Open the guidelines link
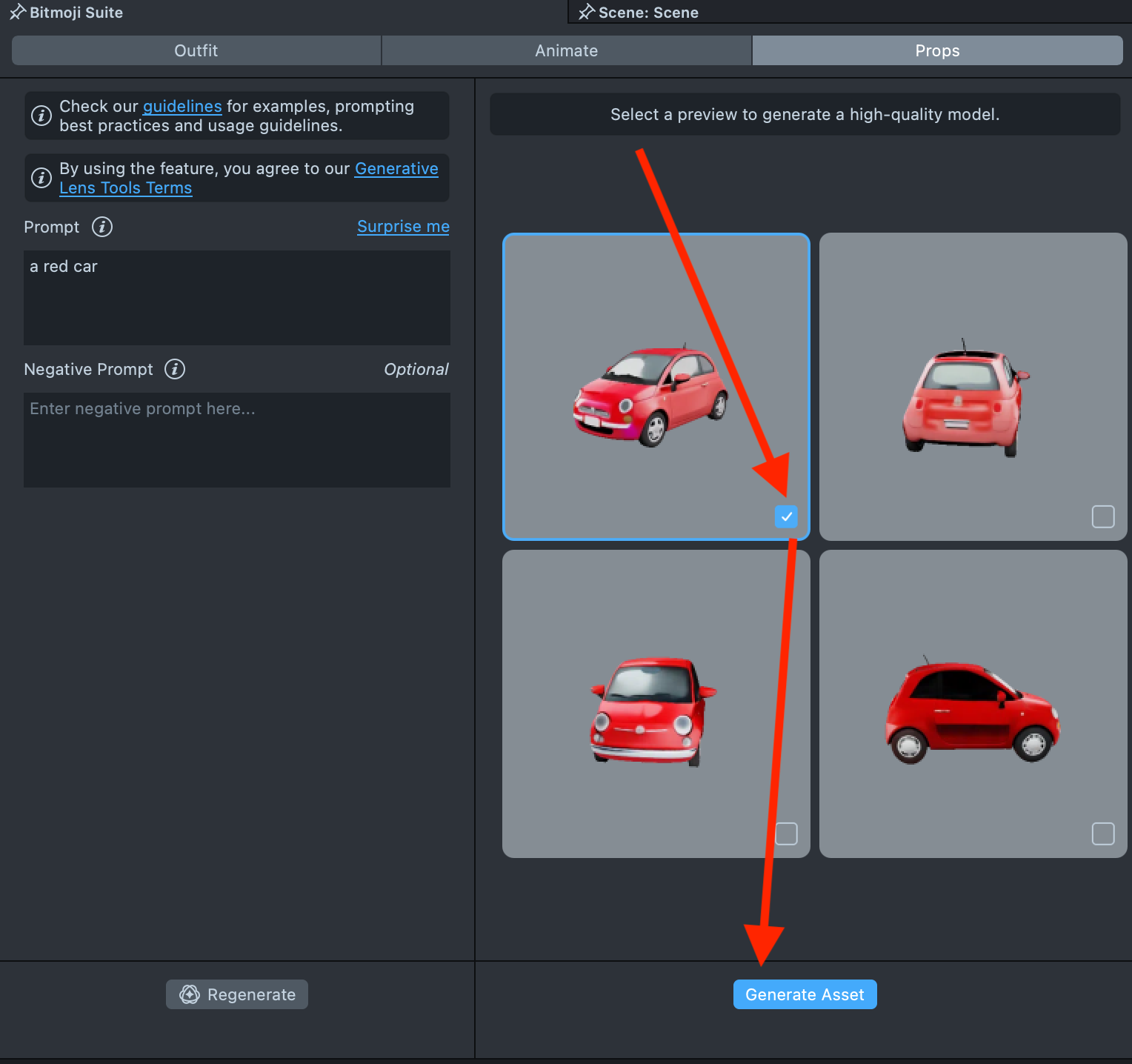Viewport: 1132px width, 1064px height. (x=182, y=106)
